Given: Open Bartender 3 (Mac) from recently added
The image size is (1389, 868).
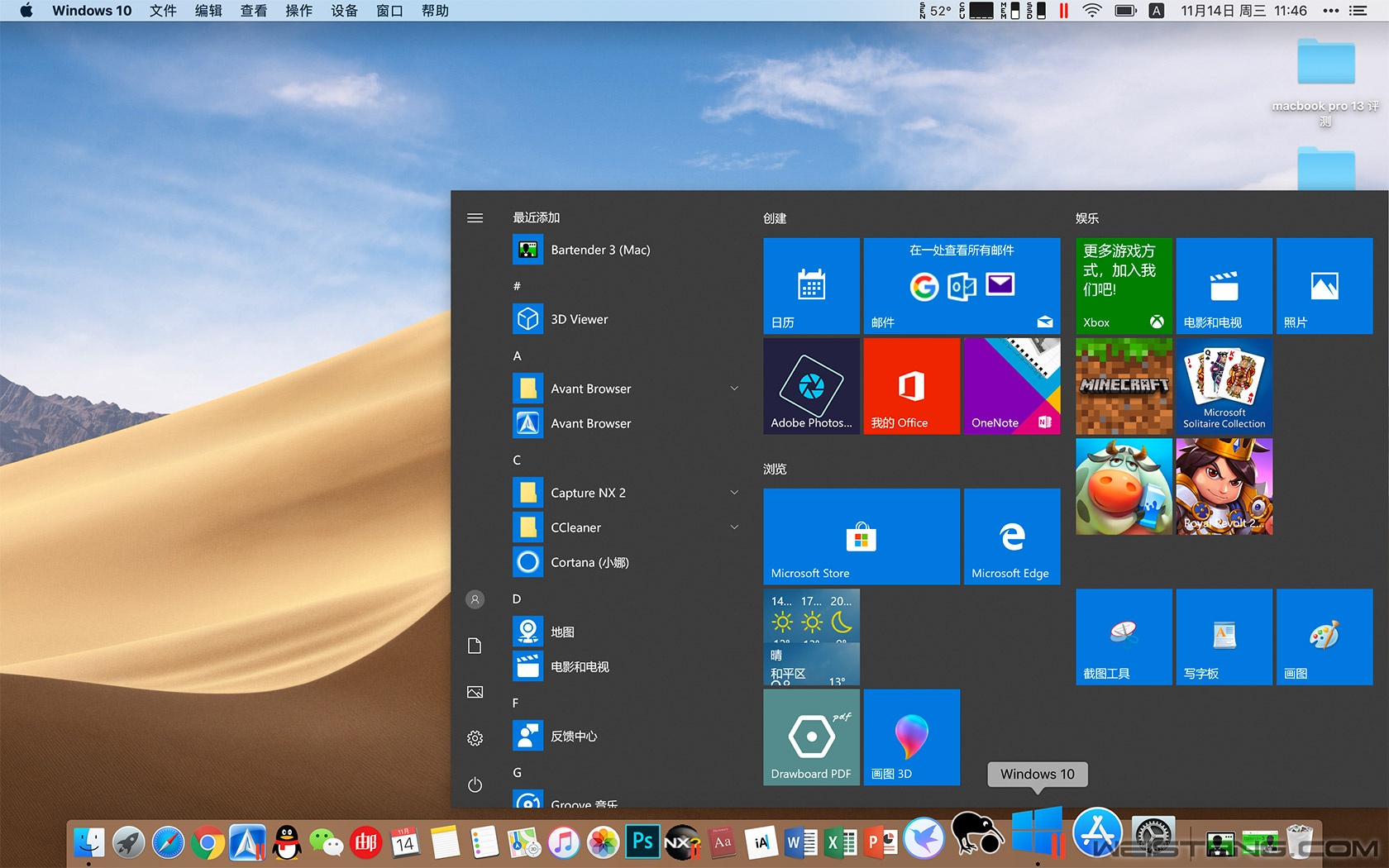Looking at the screenshot, I should [600, 250].
